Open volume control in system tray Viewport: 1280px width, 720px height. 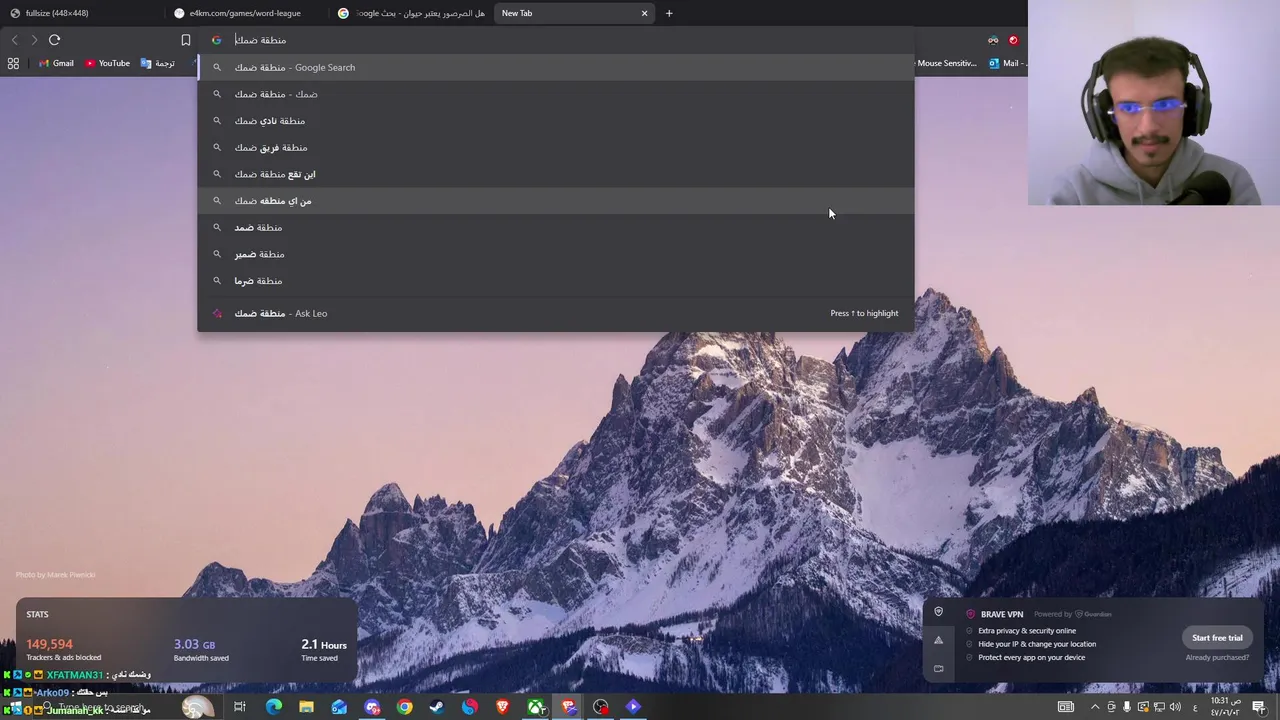click(x=1175, y=707)
